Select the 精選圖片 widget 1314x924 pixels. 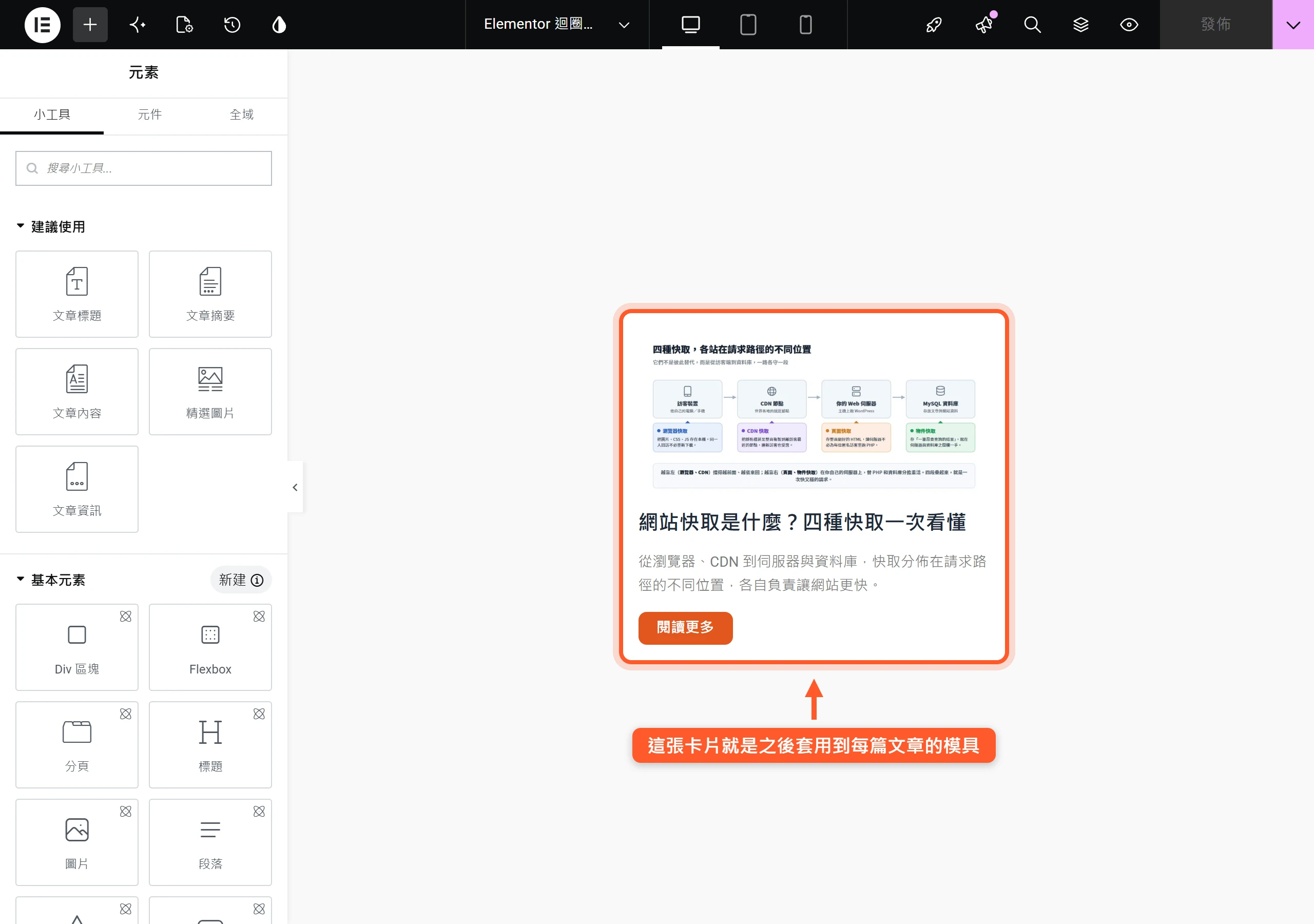pos(210,392)
